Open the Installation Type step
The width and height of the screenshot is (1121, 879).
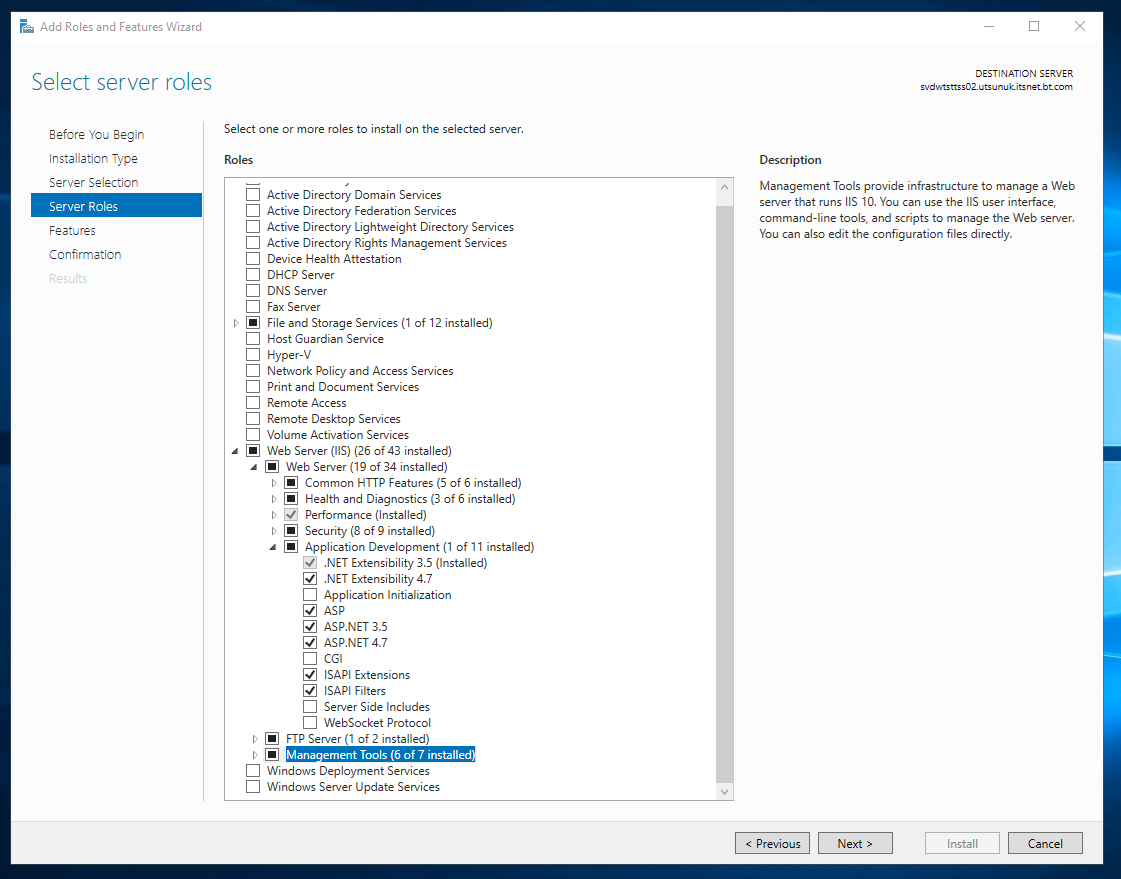tap(93, 159)
